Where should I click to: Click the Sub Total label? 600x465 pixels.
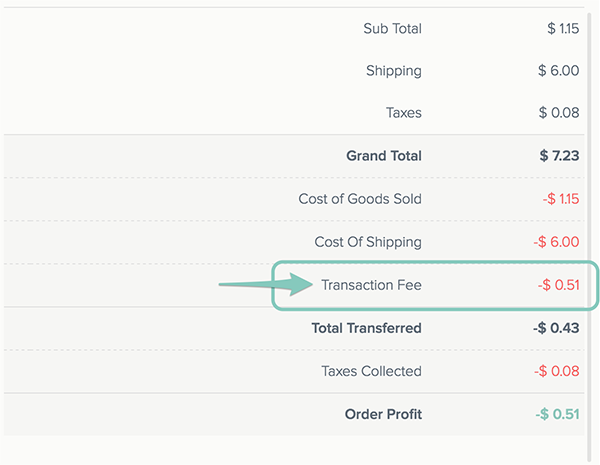pyautogui.click(x=392, y=29)
